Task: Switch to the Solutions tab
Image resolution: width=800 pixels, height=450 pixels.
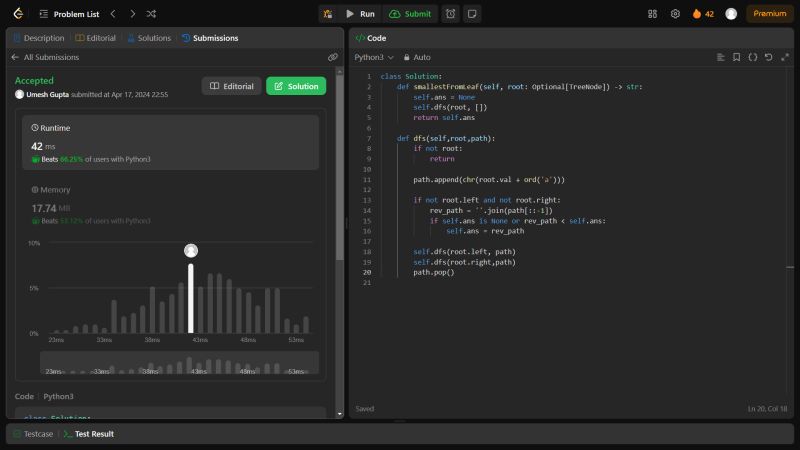Action: coord(149,38)
